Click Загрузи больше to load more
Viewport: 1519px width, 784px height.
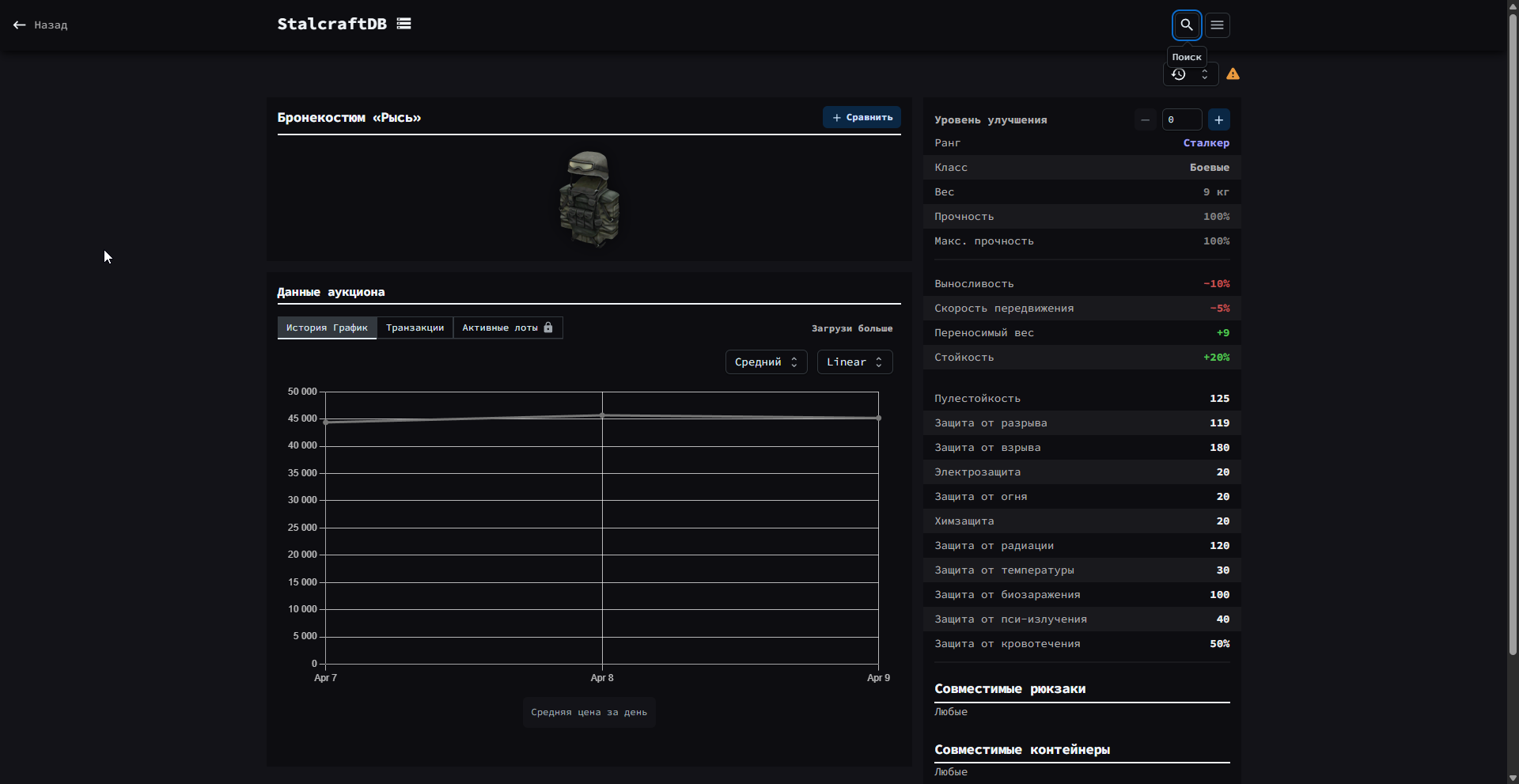[x=852, y=328]
